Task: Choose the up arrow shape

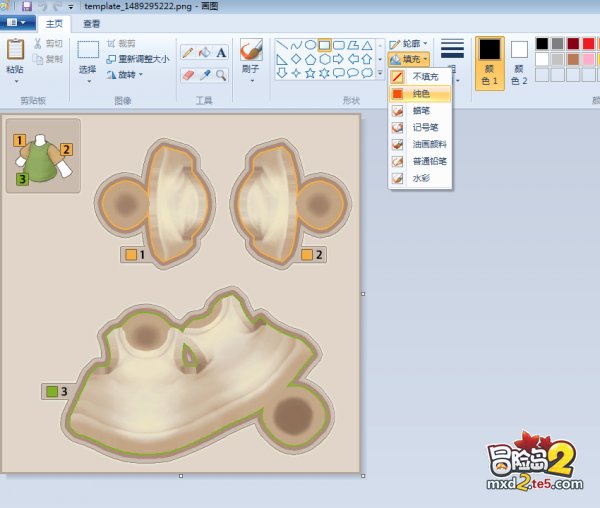Action: pos(367,59)
